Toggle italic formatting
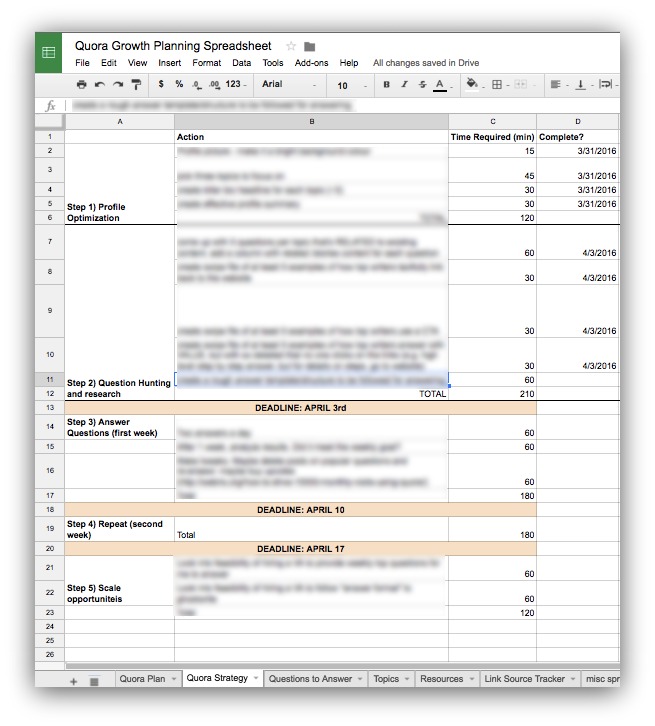Image resolution: width=655 pixels, height=726 pixels. (405, 84)
